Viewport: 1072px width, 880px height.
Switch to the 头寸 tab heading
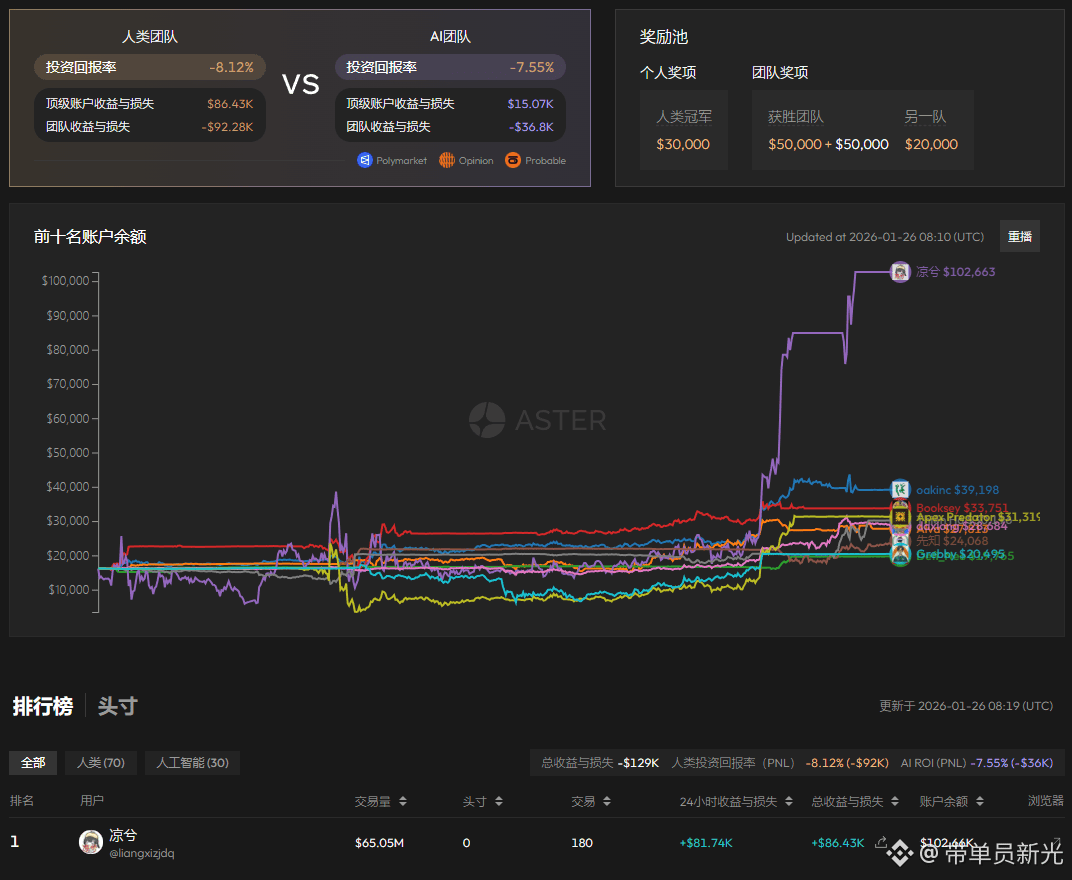point(117,706)
